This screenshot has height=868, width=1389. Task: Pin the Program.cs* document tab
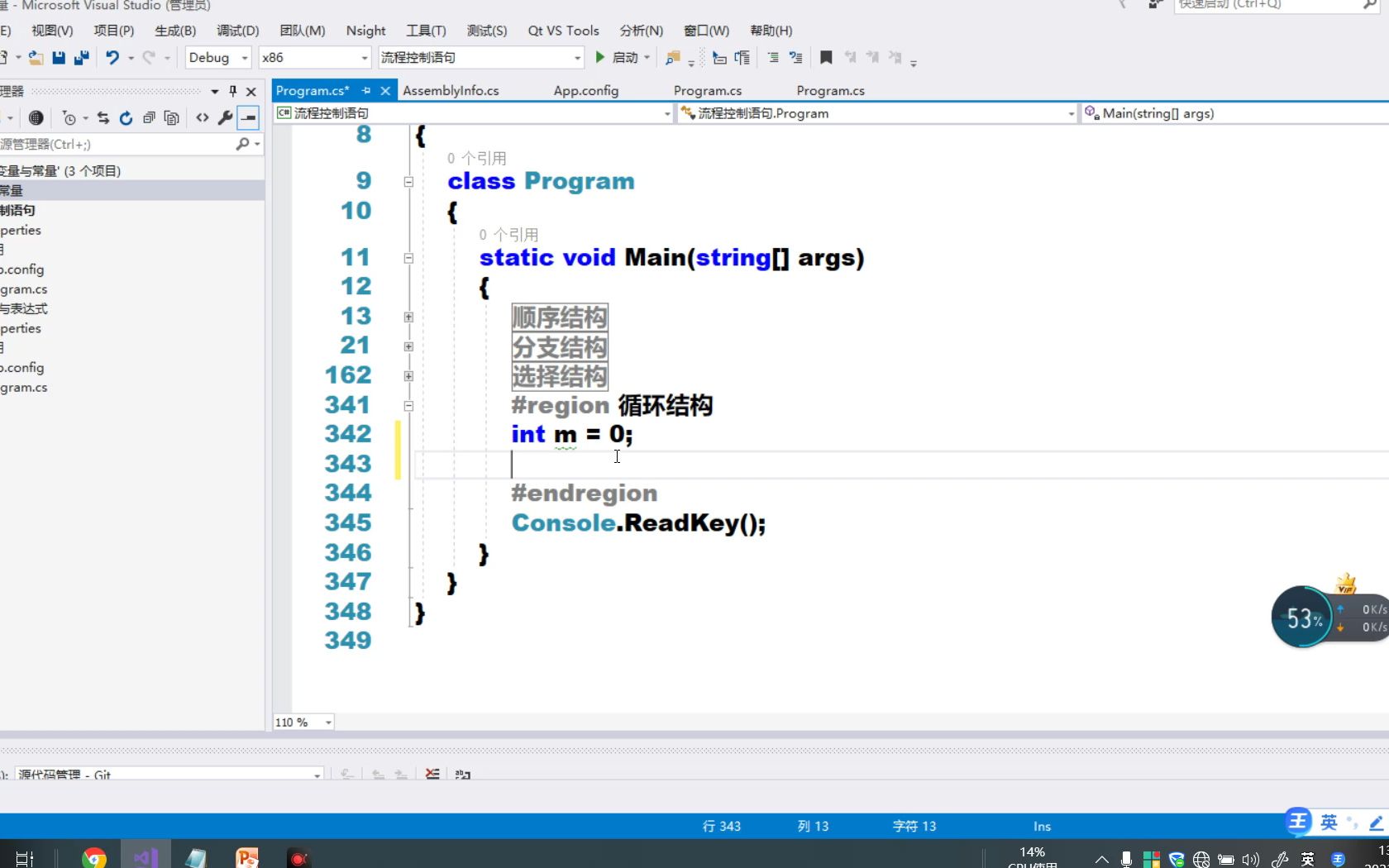pos(366,91)
